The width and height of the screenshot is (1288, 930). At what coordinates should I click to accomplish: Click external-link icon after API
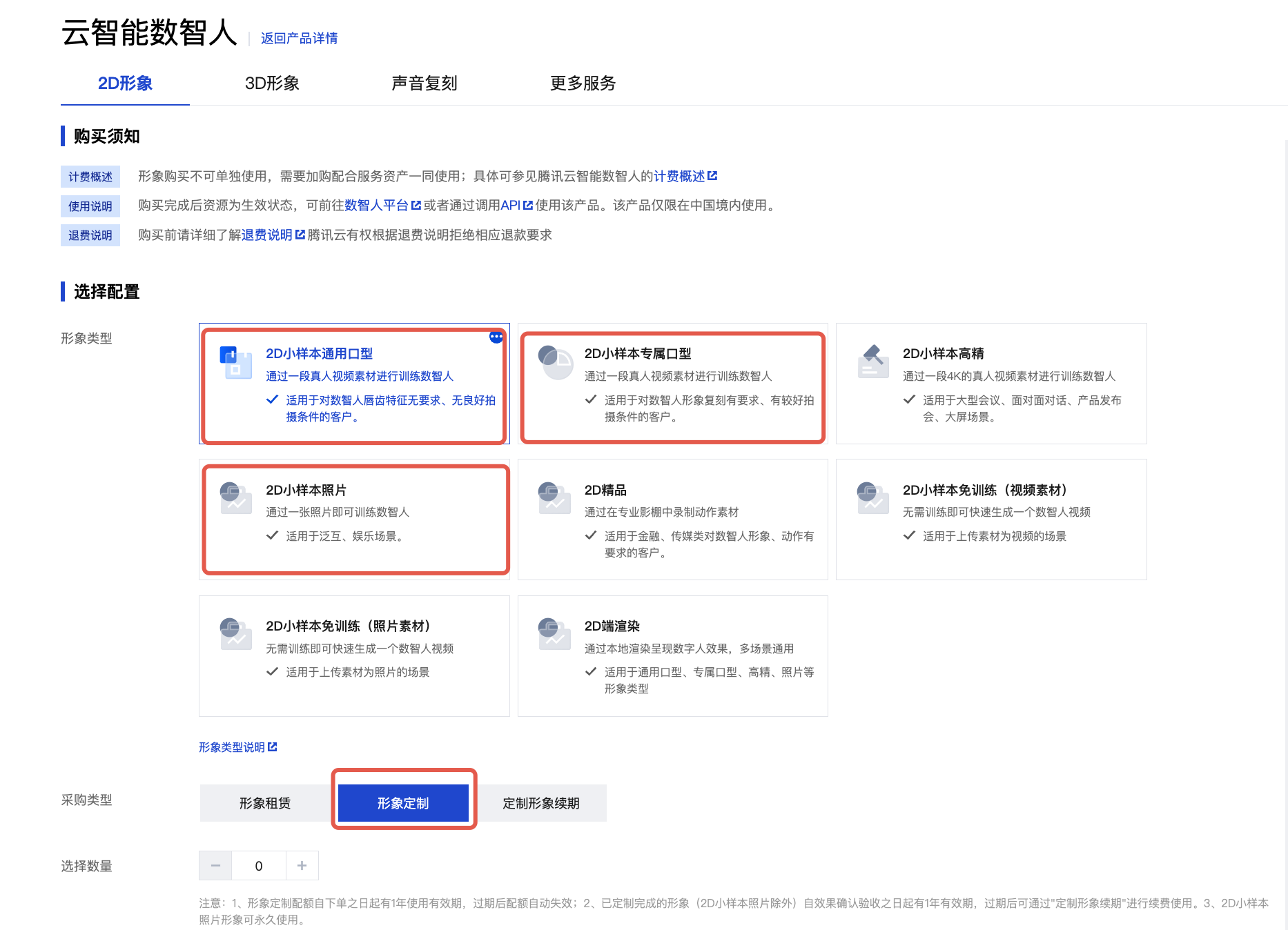(528, 205)
